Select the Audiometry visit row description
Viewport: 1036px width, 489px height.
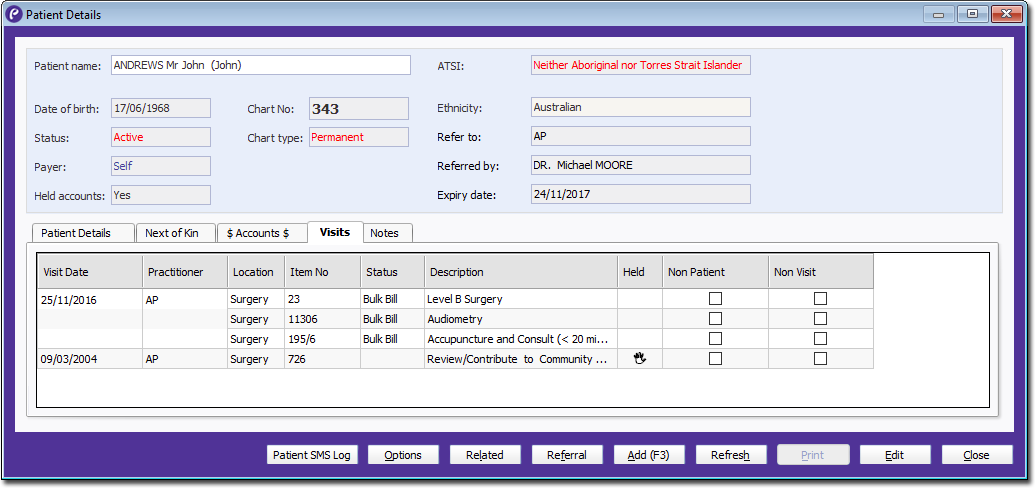tap(520, 319)
